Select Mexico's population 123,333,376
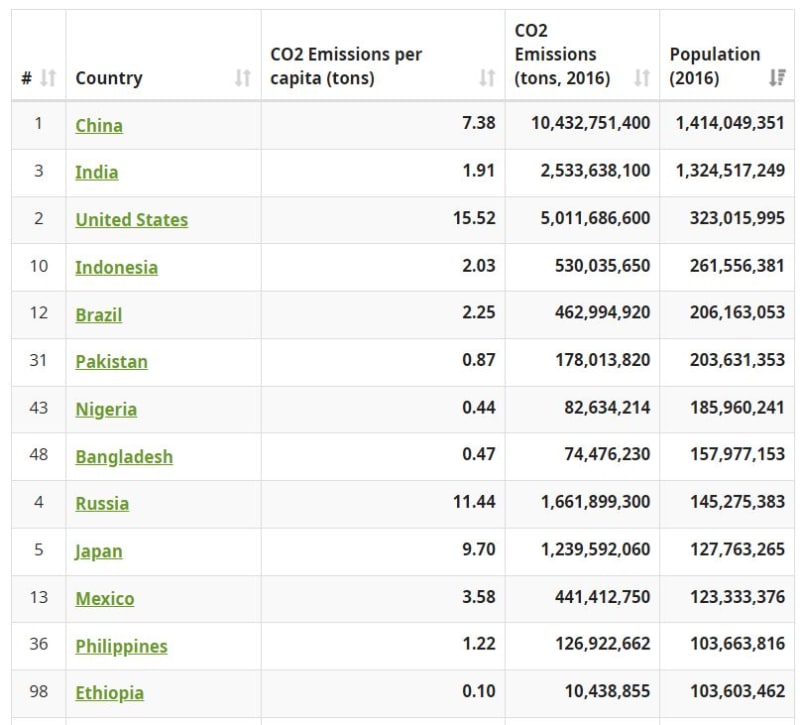Screen dimensions: 800x725 click(x=737, y=597)
